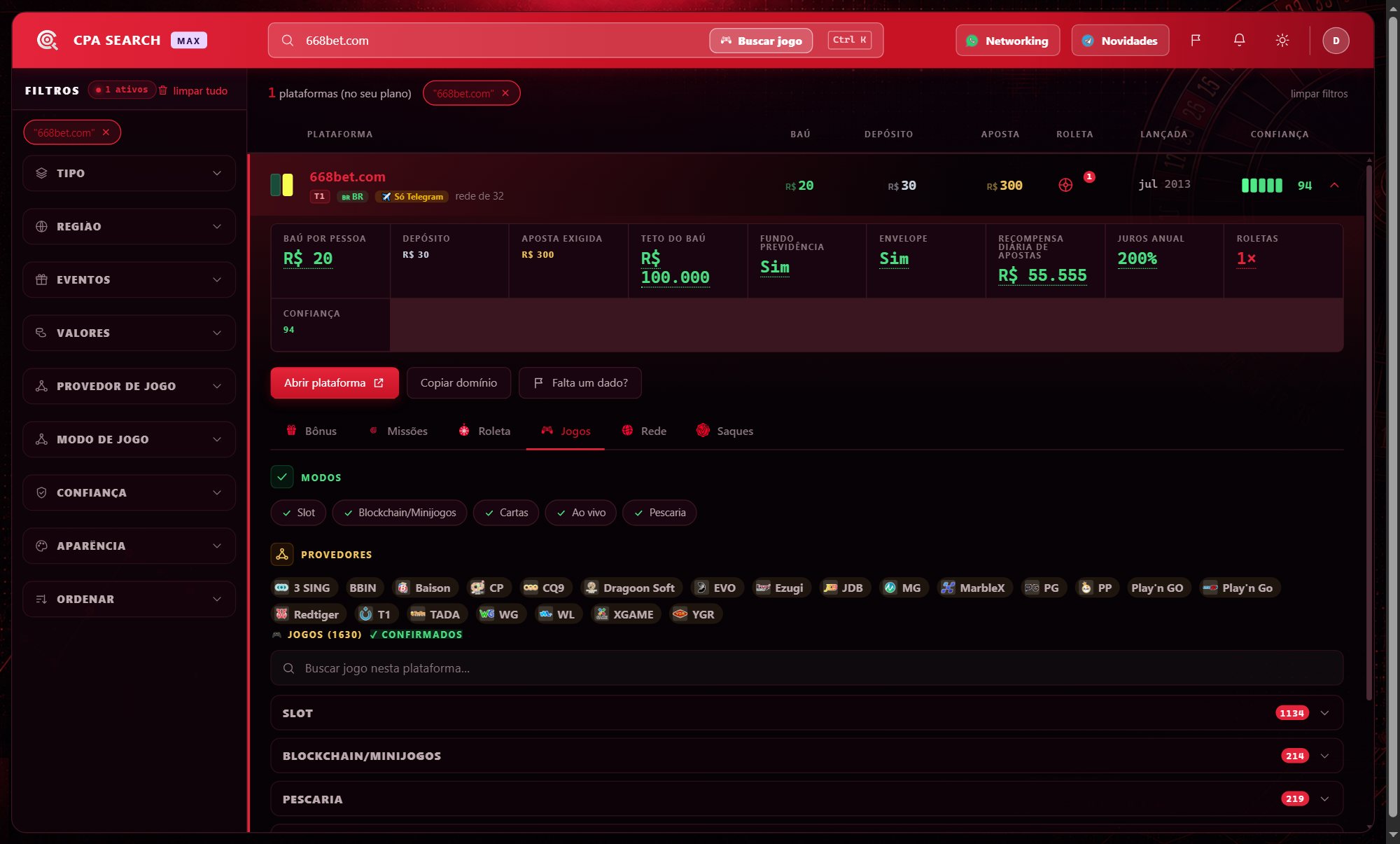Open the user avatar D
Image resolution: width=1400 pixels, height=844 pixels.
(x=1336, y=41)
